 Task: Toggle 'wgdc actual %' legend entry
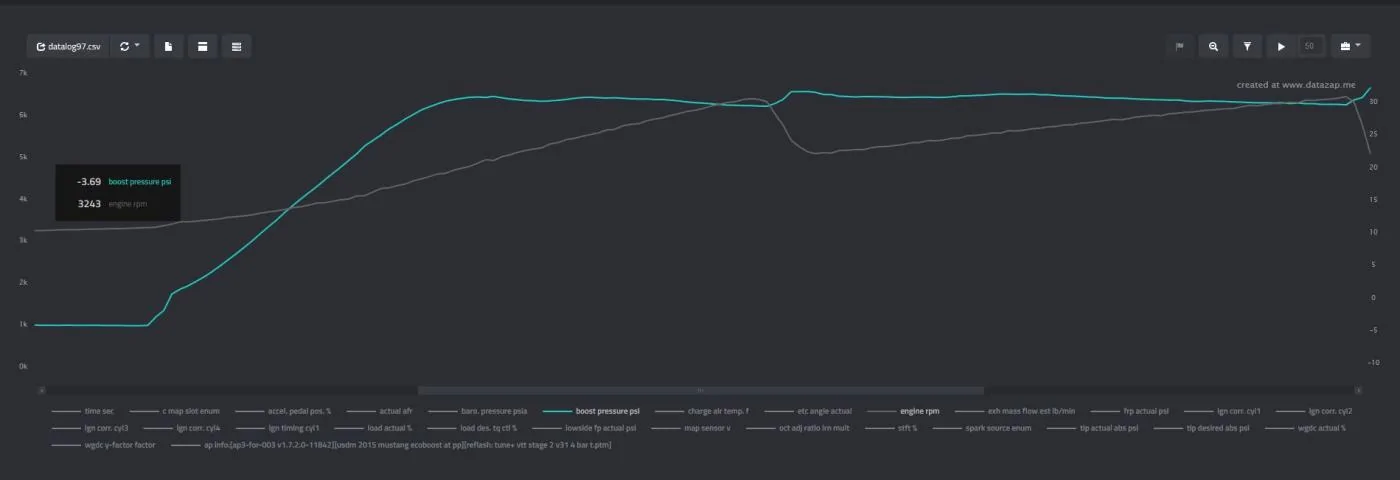point(1305,427)
